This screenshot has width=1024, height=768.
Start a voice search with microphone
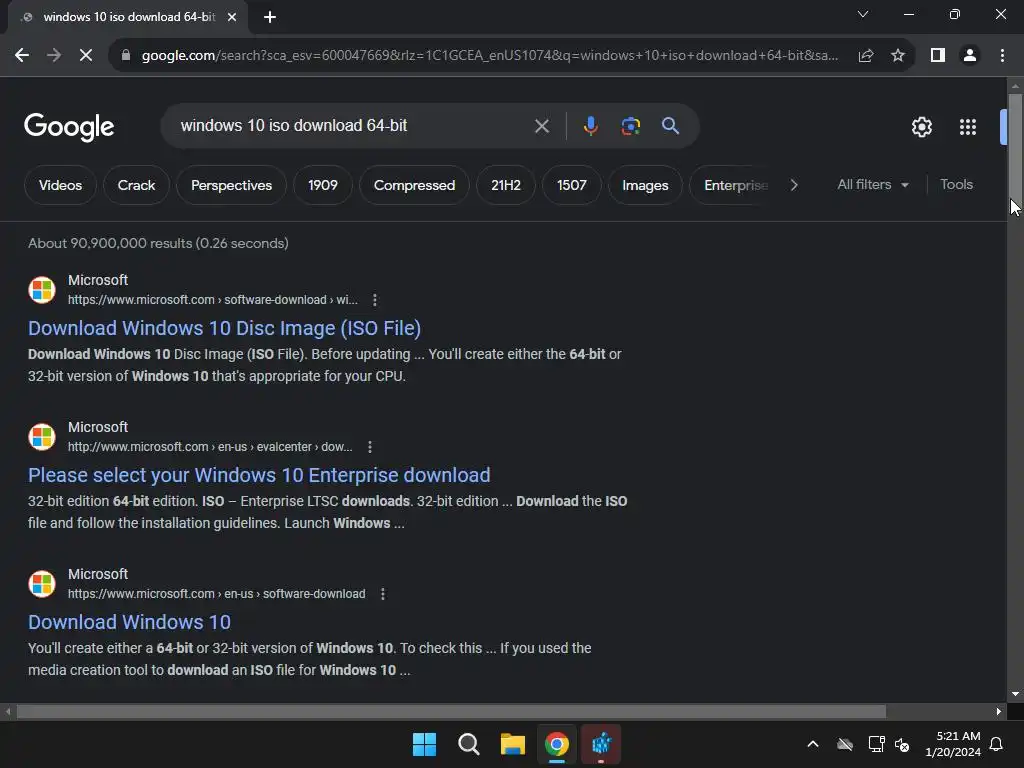[x=590, y=126]
